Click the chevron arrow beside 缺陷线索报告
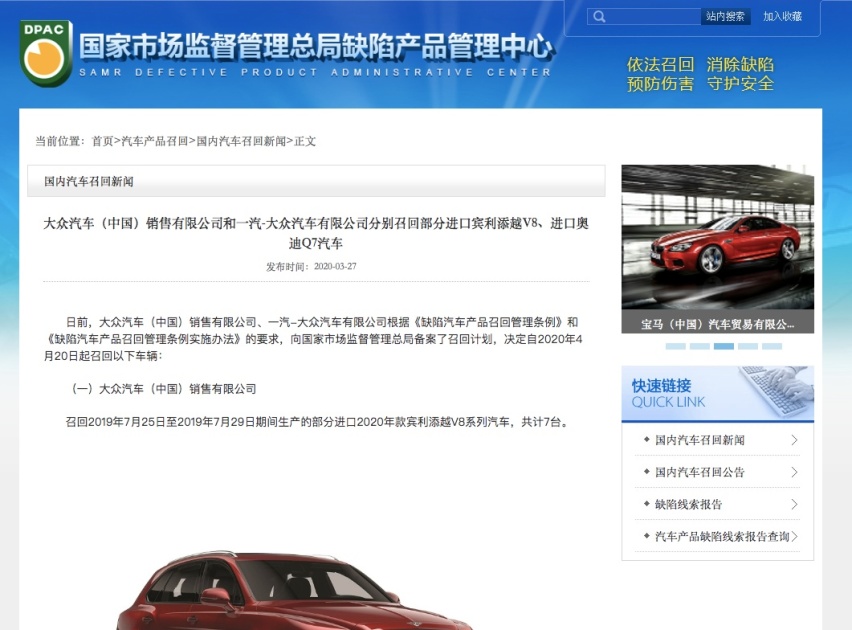 794,504
